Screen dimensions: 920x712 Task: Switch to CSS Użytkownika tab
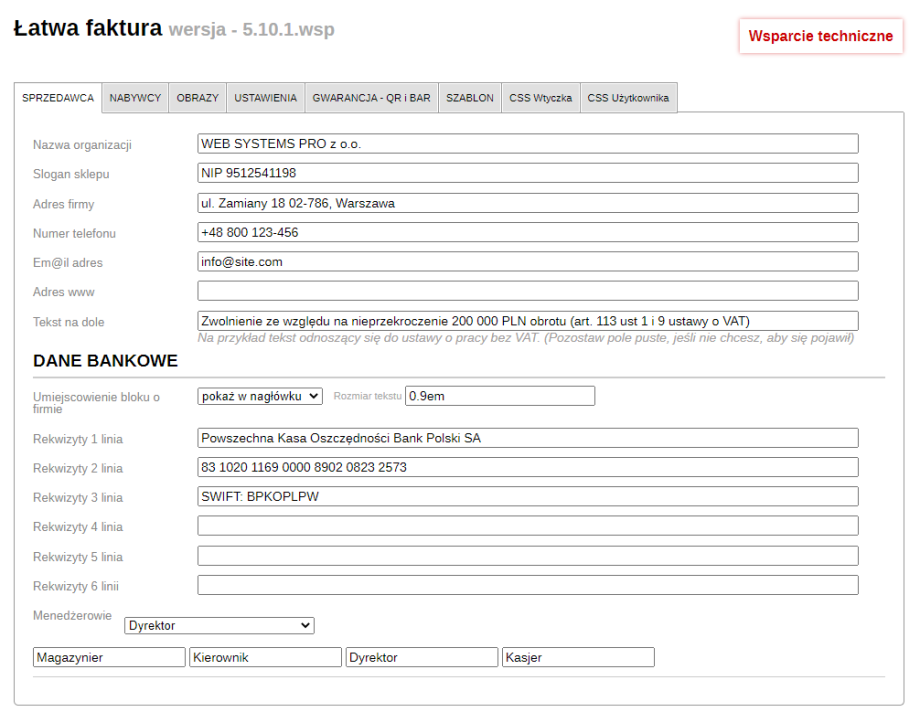[x=628, y=98]
